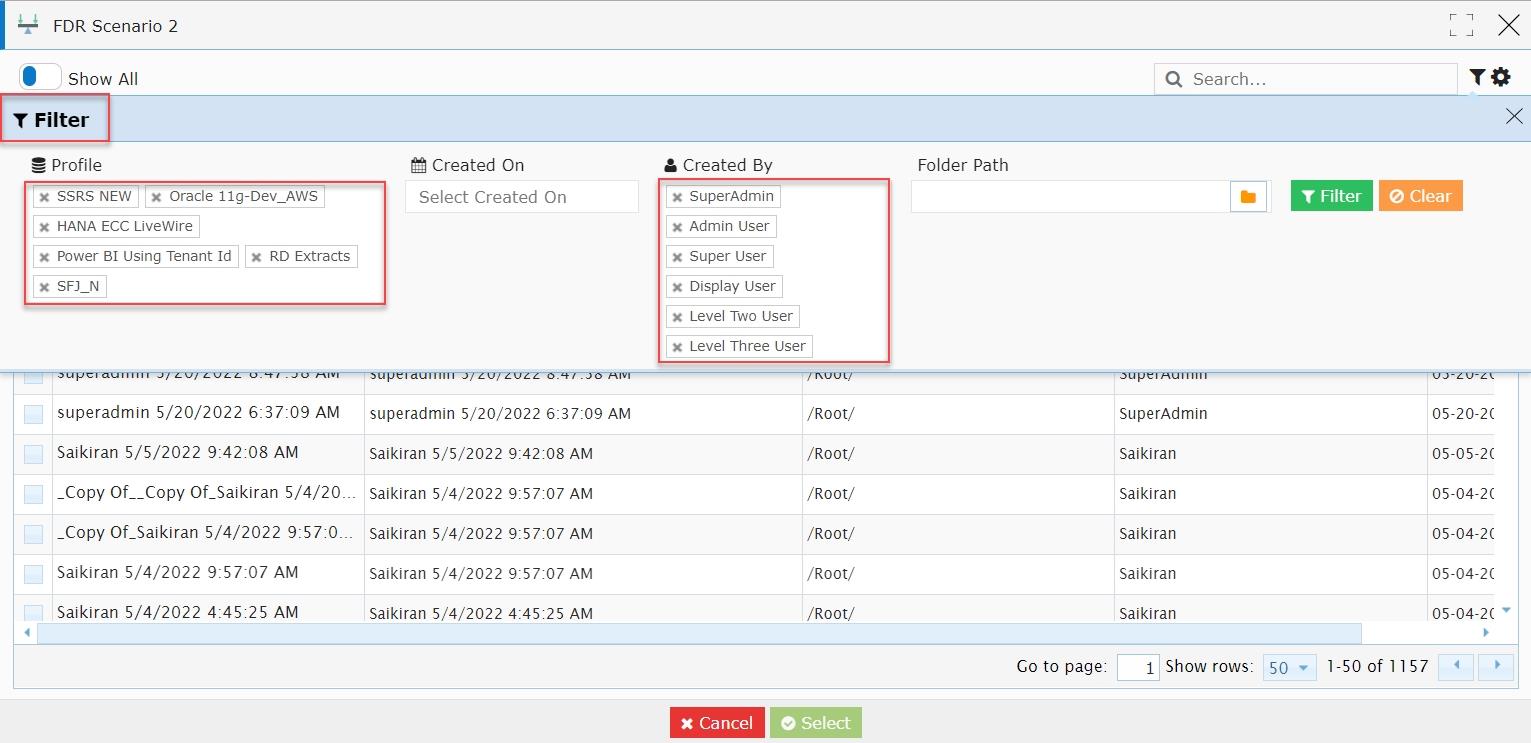Viewport: 1531px width, 743px height.
Task: Toggle the Show All switch
Action: 40,78
